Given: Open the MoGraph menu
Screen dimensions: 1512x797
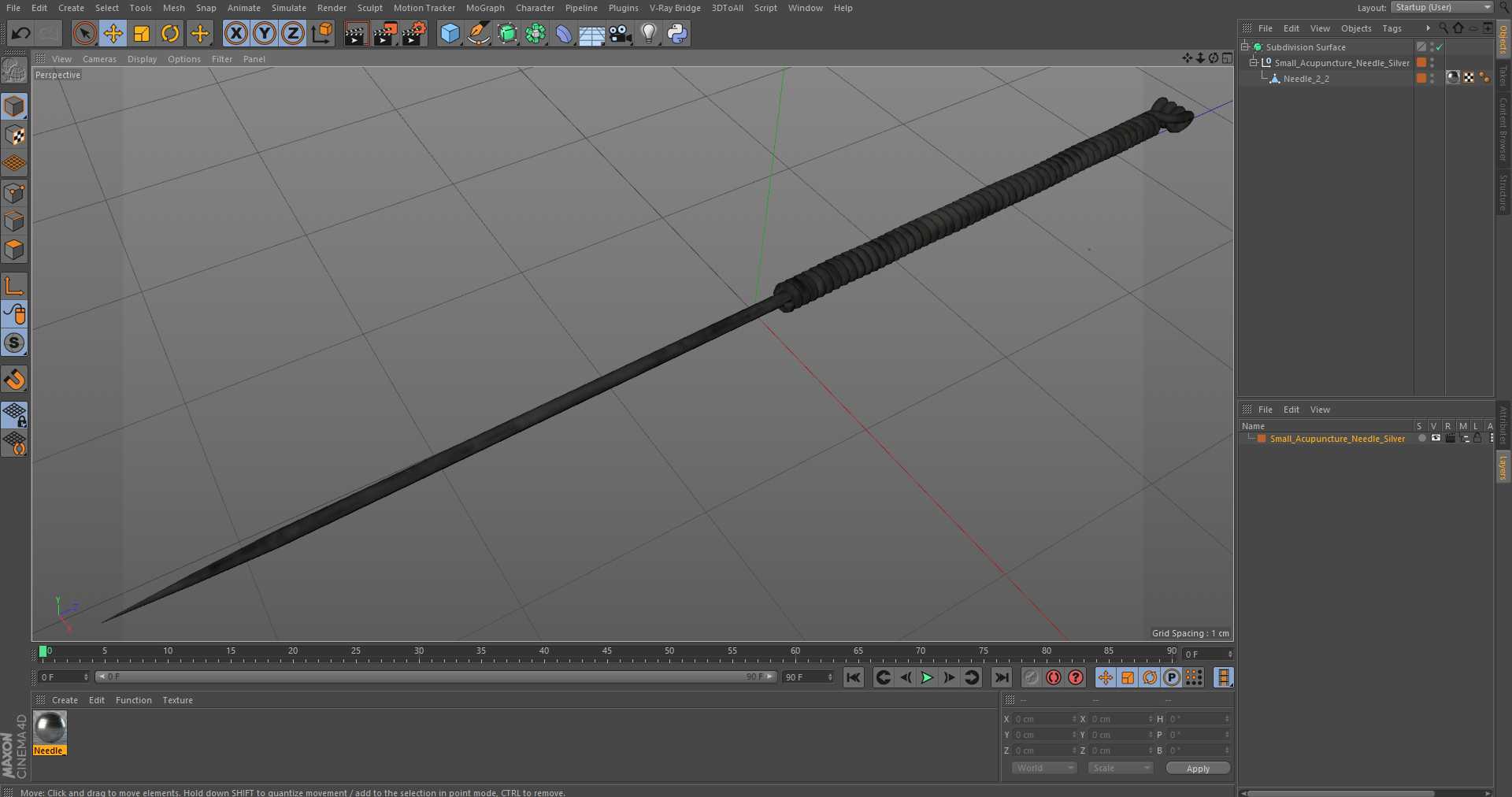Looking at the screenshot, I should (x=485, y=8).
